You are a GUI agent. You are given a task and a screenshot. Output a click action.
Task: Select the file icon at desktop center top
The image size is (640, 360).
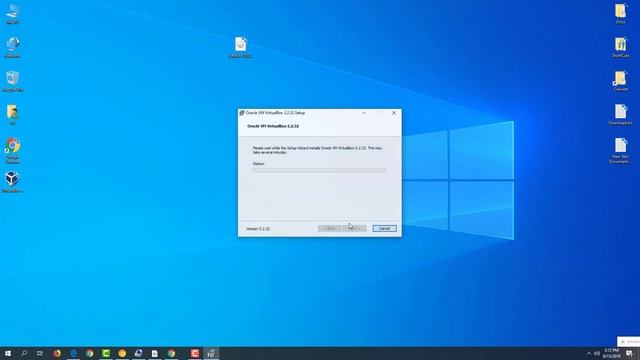point(240,47)
